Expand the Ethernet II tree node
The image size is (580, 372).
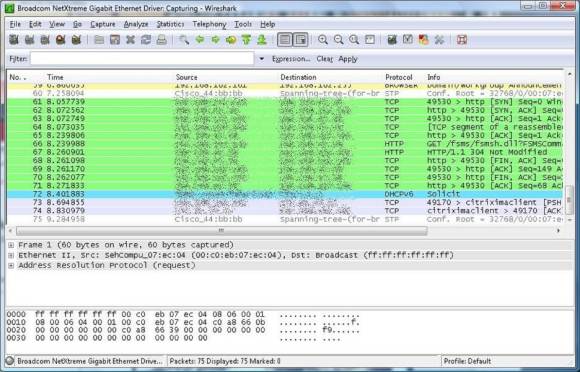tap(11, 256)
